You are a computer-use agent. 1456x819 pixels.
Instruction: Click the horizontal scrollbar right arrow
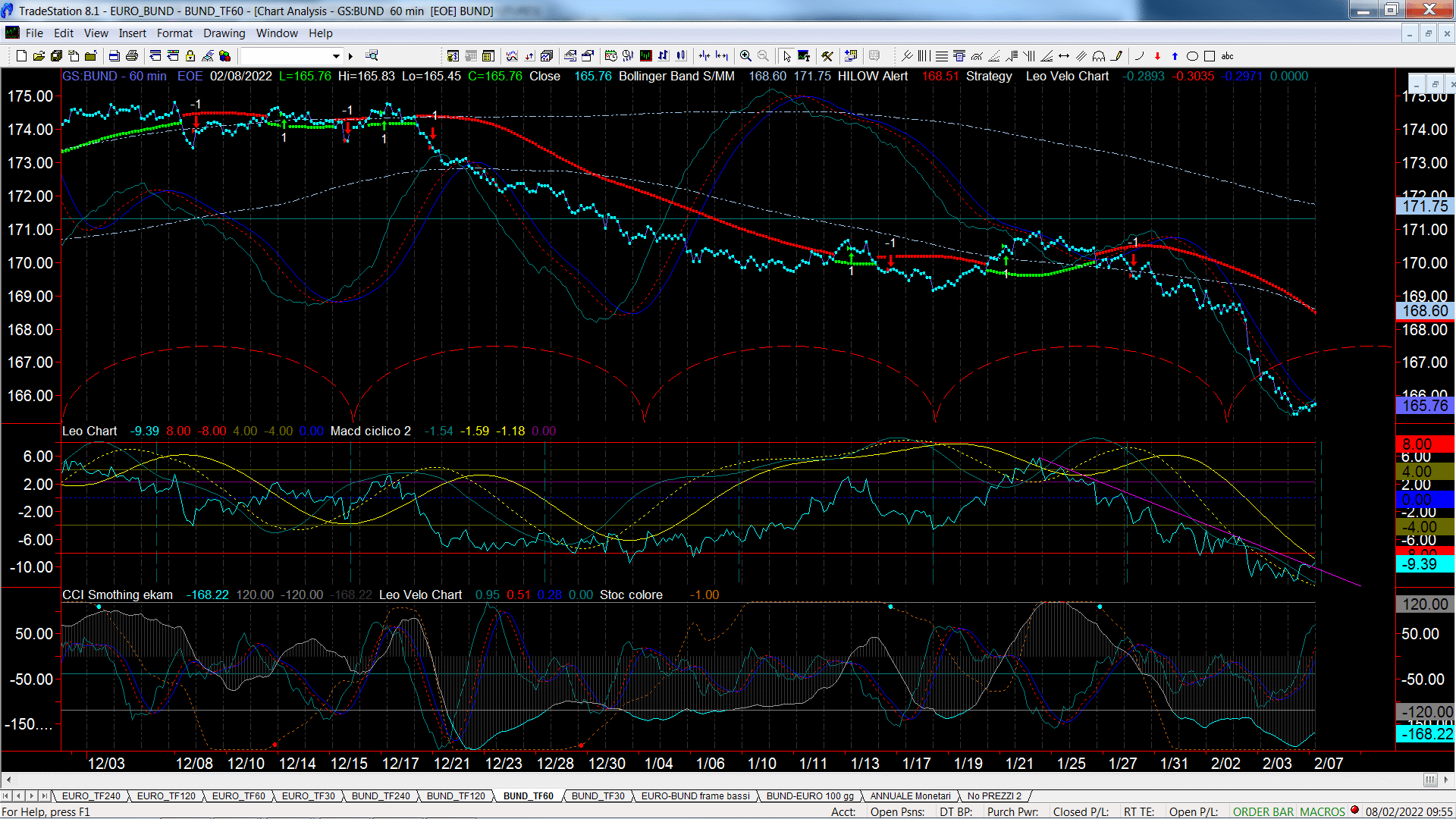click(1447, 780)
